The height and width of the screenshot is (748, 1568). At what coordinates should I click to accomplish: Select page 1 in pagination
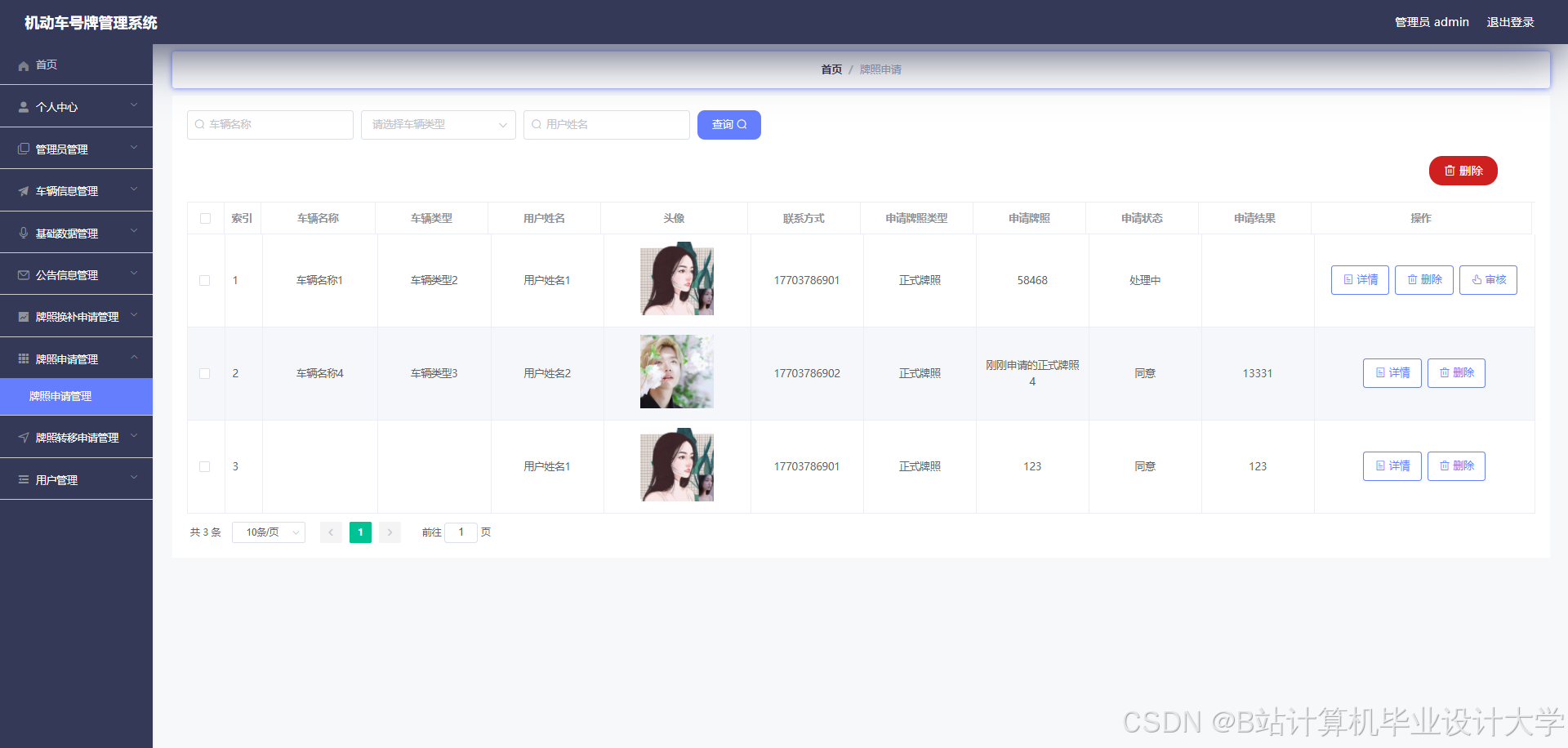[x=360, y=532]
